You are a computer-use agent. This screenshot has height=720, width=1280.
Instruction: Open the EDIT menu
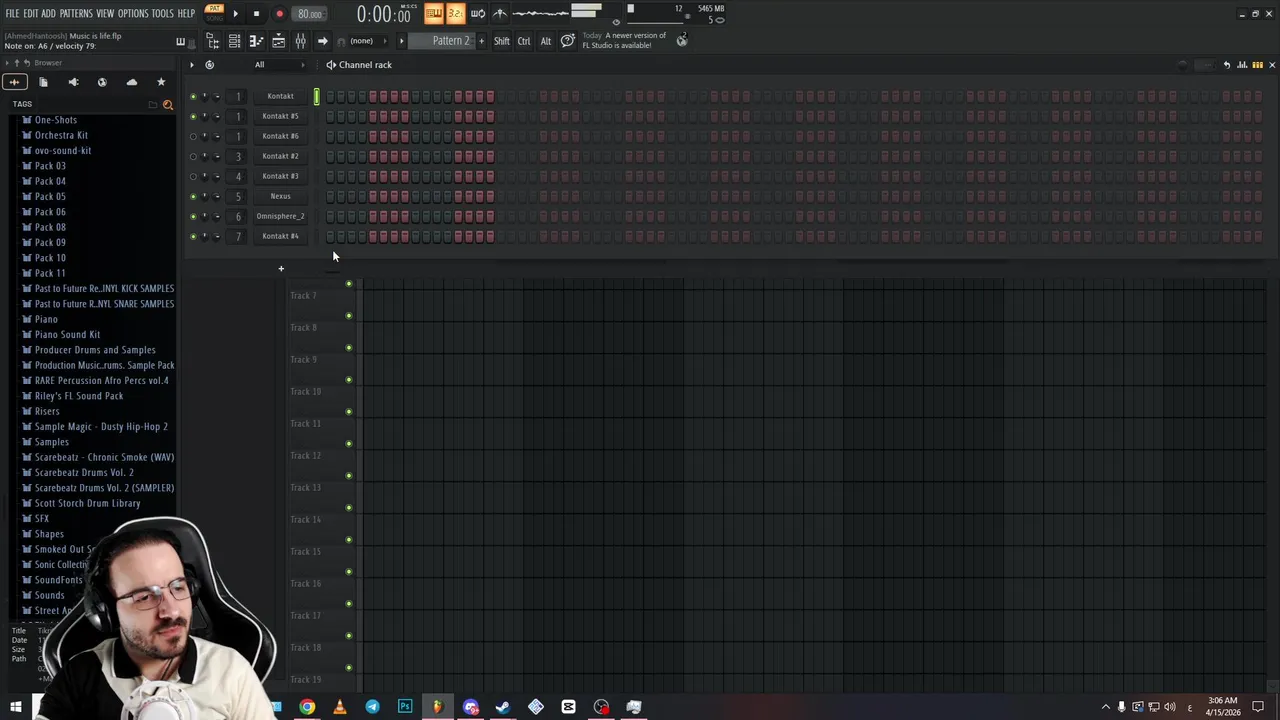[31, 13]
